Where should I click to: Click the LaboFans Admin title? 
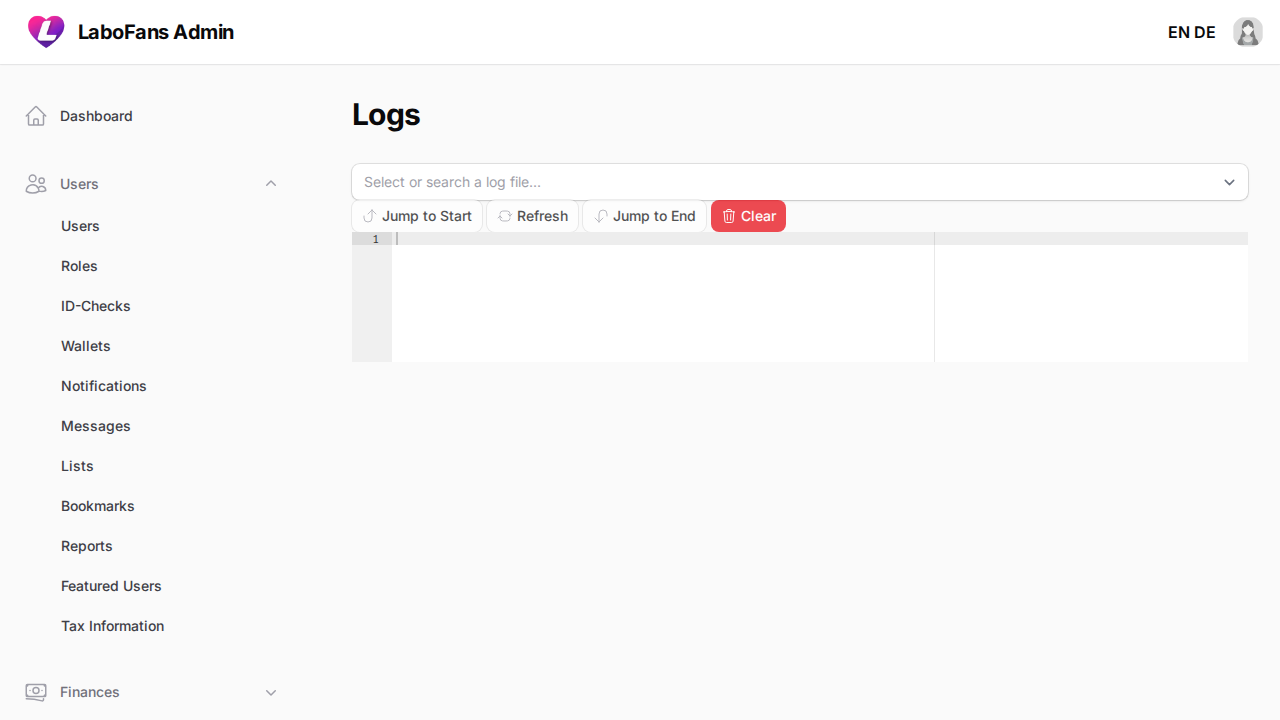point(156,32)
